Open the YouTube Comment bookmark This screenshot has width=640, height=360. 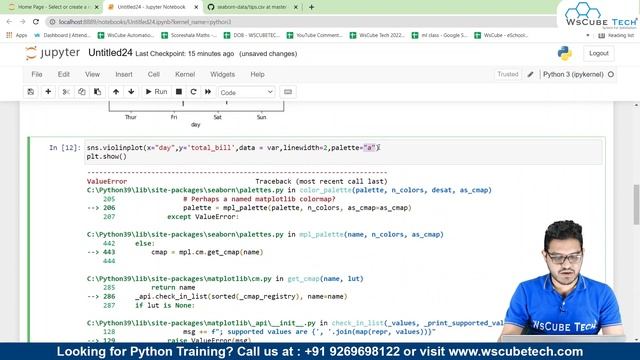[x=315, y=36]
